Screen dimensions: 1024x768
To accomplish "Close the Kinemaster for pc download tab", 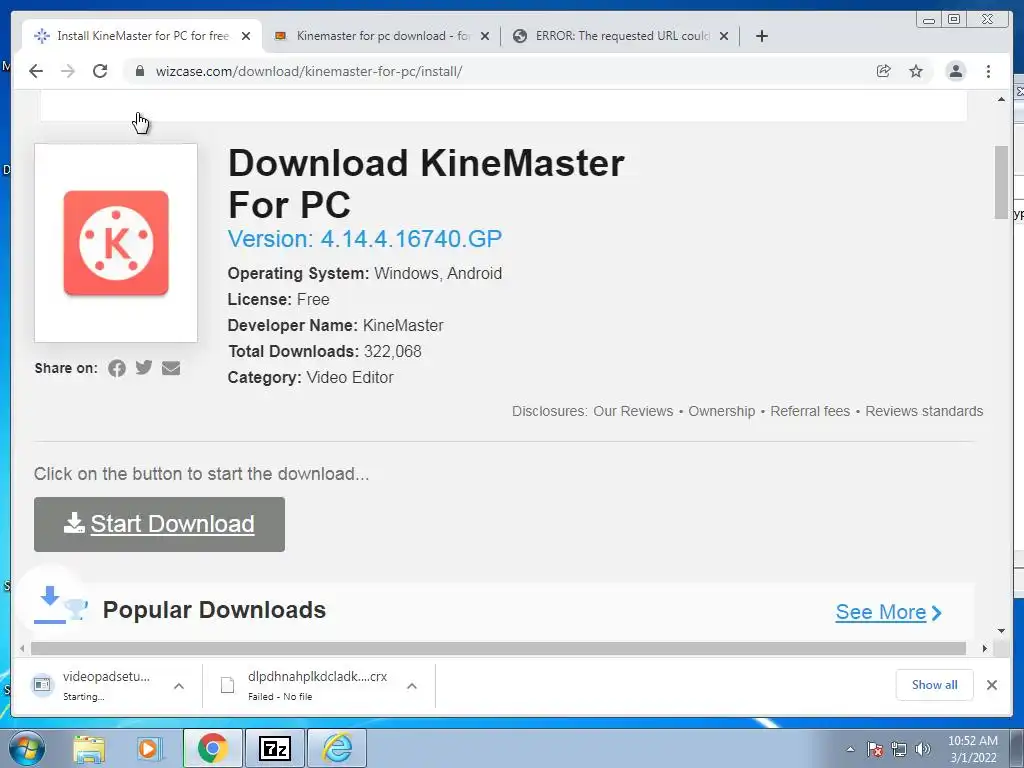I will coord(485,36).
